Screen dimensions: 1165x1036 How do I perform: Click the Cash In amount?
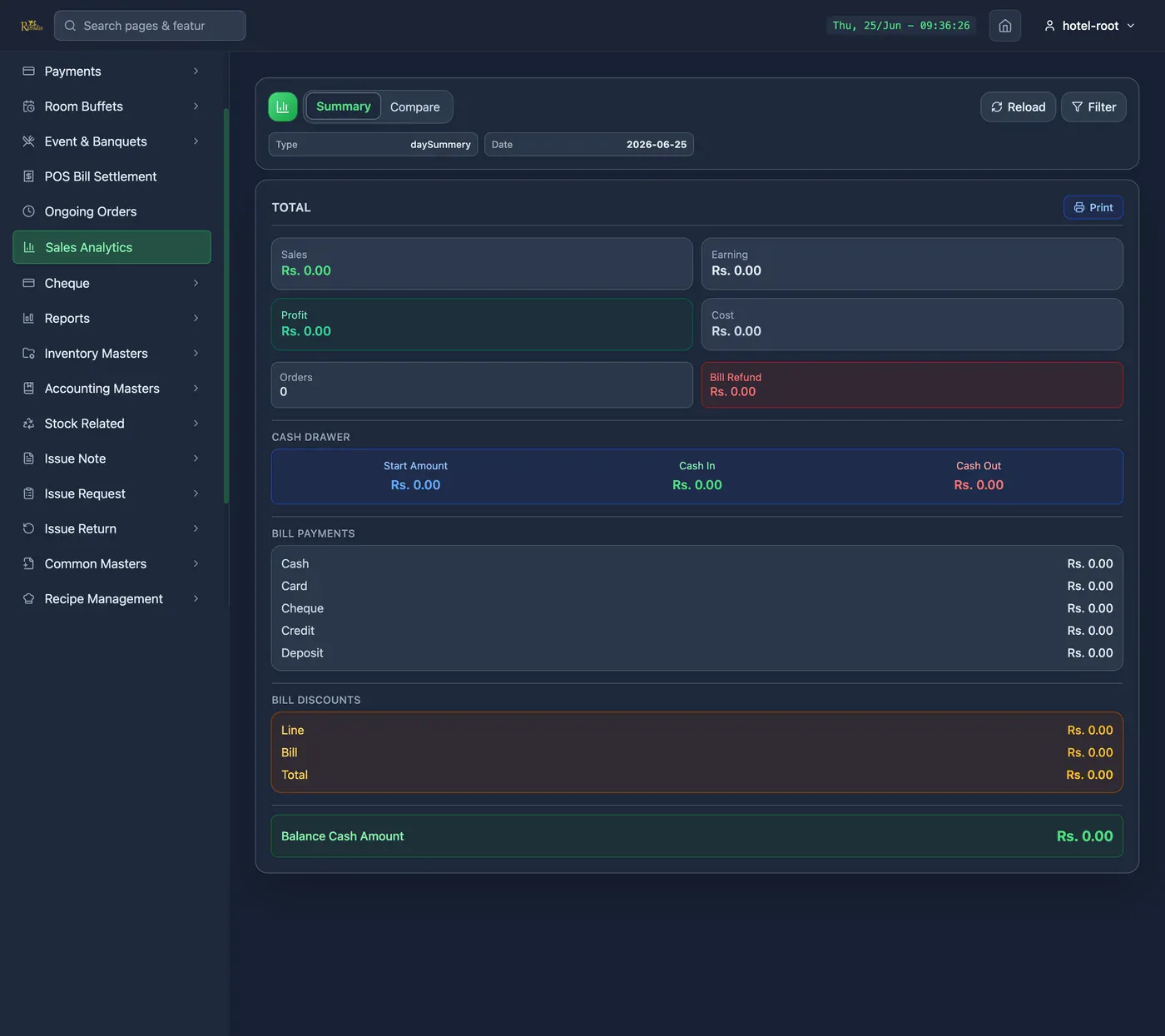pos(697,485)
